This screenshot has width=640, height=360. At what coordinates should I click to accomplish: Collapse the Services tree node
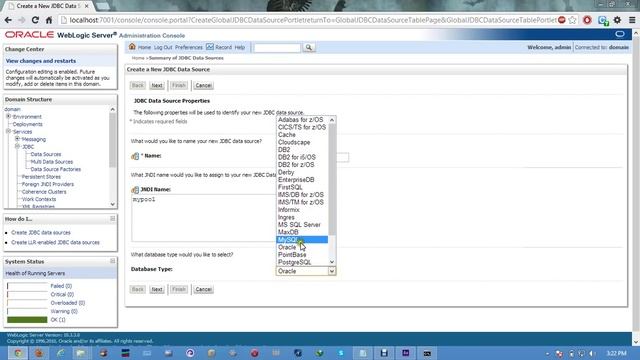(x=9, y=131)
